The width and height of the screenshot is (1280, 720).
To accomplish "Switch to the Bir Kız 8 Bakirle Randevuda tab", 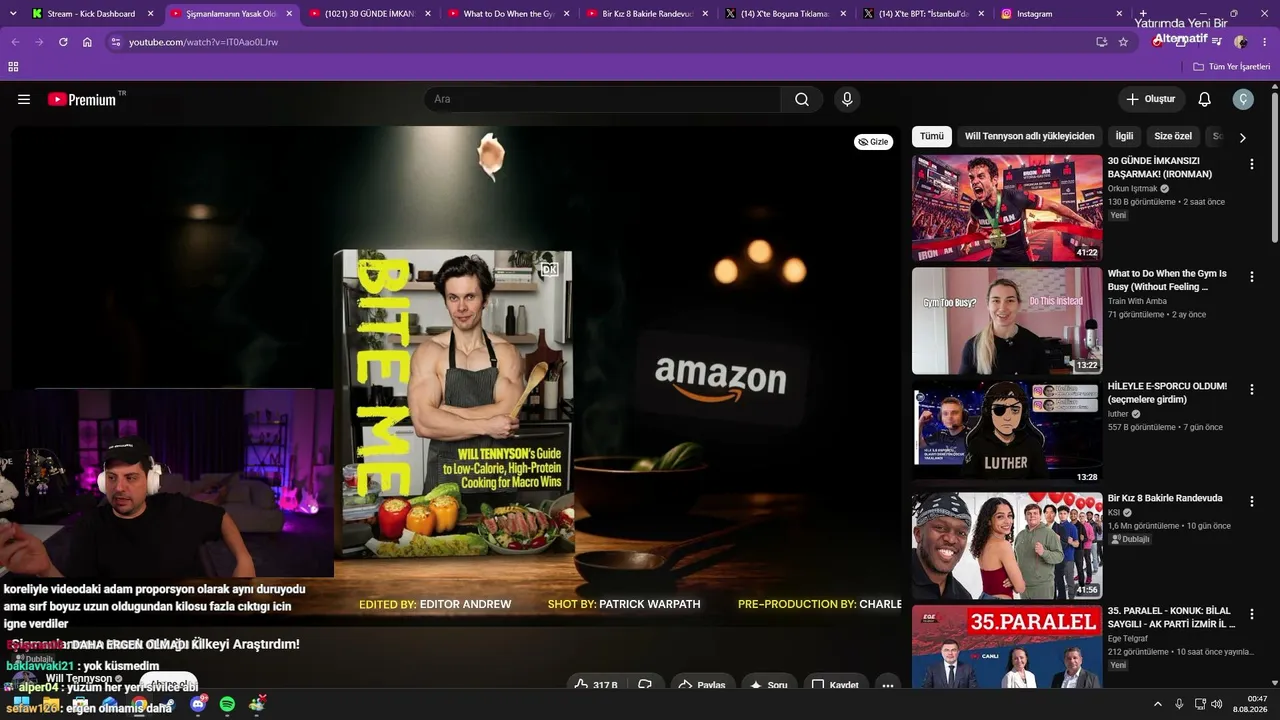I will coord(646,14).
